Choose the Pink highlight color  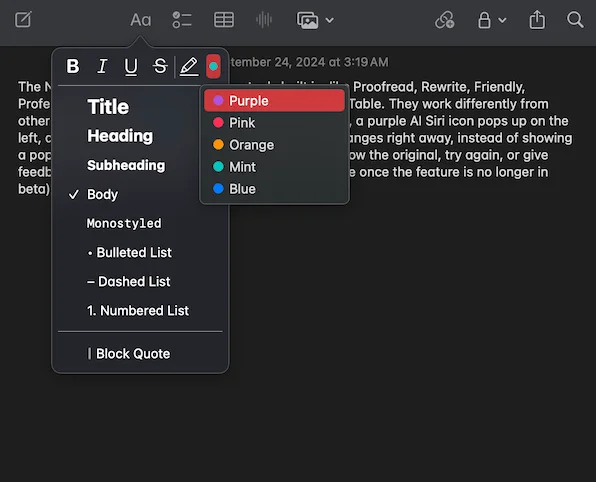[274, 123]
